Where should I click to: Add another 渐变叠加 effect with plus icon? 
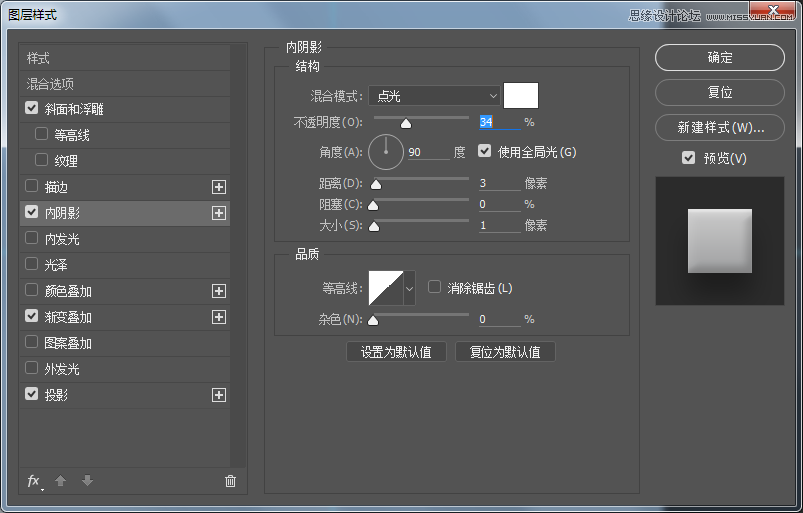219,317
